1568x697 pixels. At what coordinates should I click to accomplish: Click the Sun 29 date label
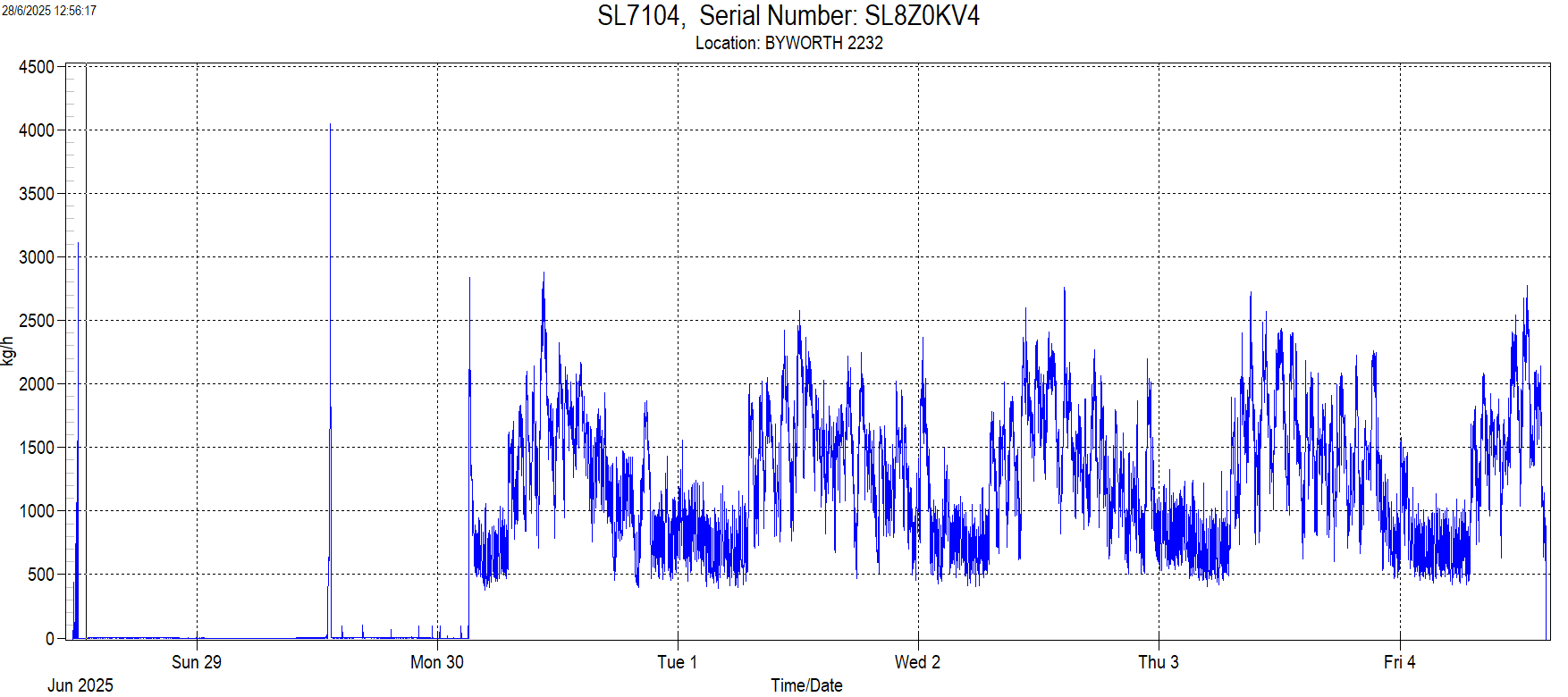(197, 662)
